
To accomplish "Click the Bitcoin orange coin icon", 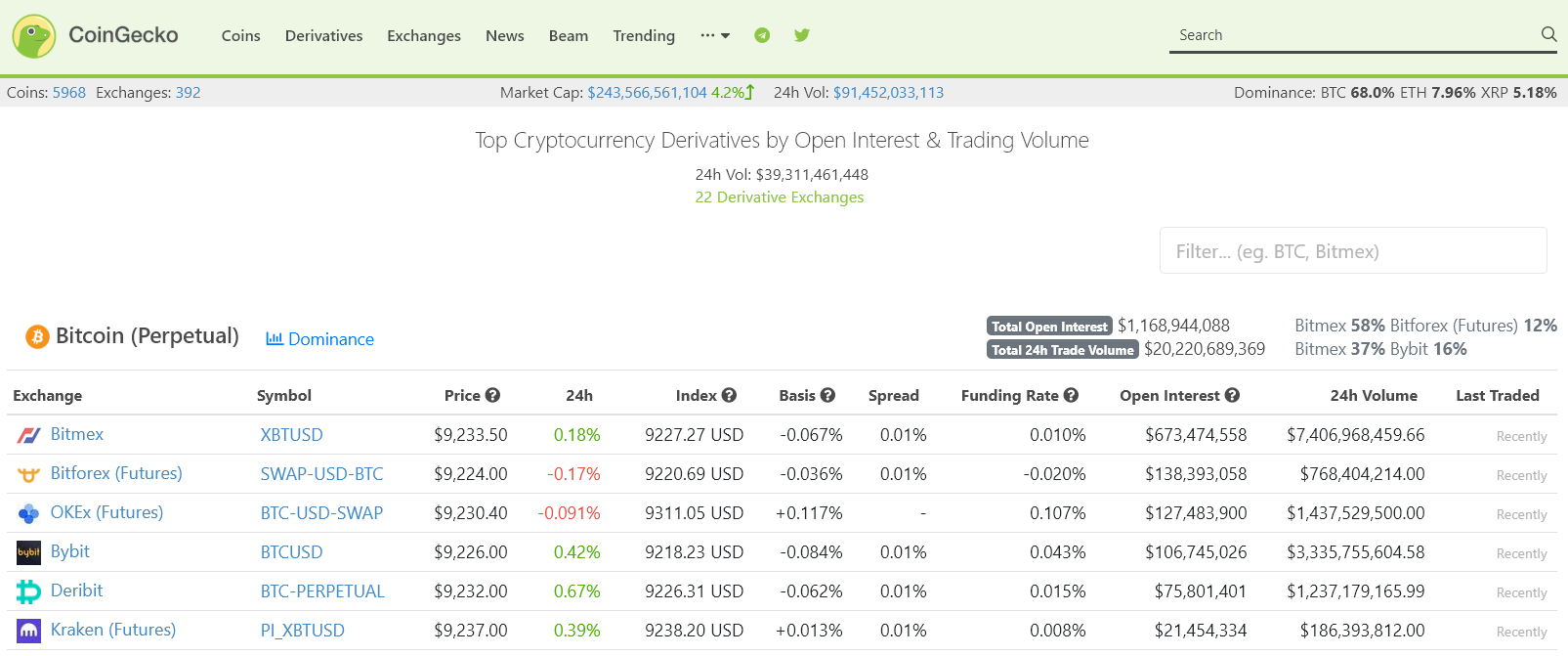I will 37,337.
